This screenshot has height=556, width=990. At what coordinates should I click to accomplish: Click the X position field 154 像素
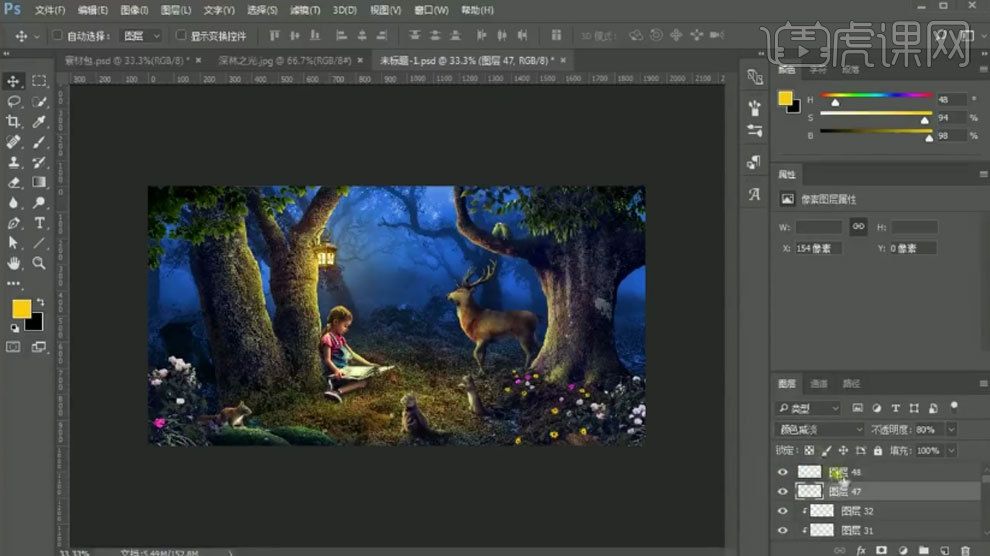[818, 249]
